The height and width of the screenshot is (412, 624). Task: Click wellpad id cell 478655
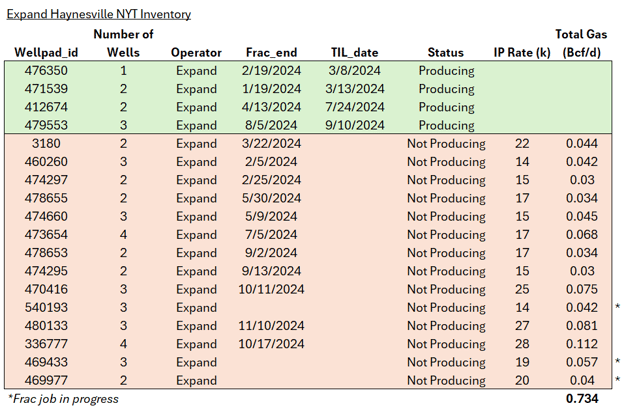click(x=46, y=198)
